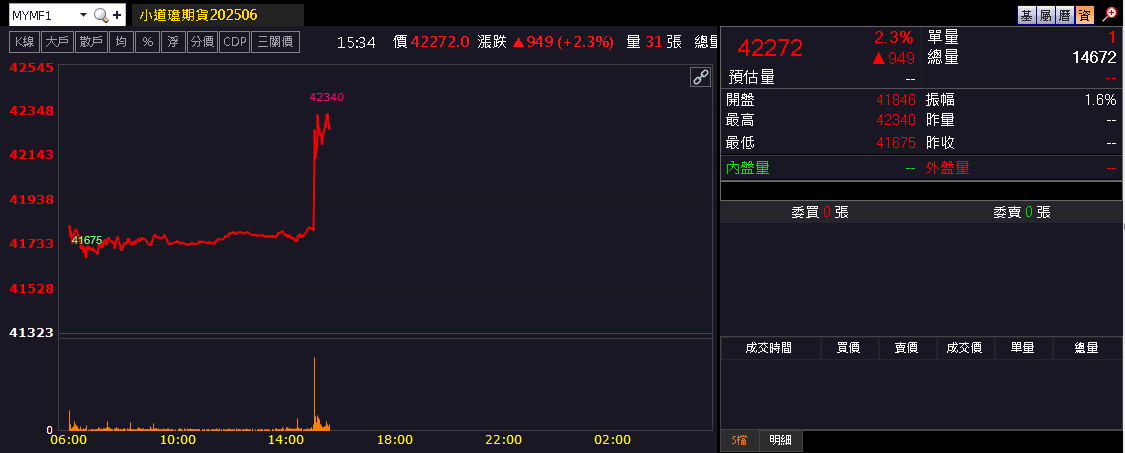The width and height of the screenshot is (1125, 453).
Task: Click the 15:34 time readout
Action: [x=357, y=42]
